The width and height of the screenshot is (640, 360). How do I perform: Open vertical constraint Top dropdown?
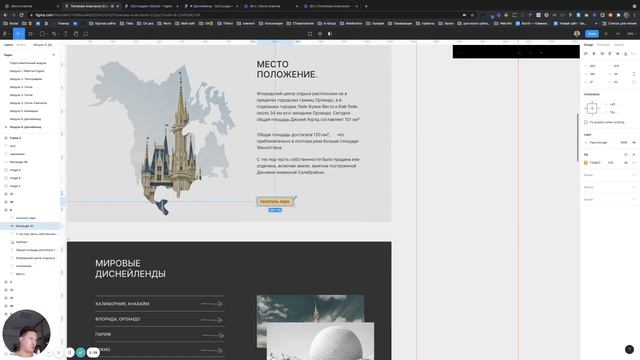(x=612, y=112)
